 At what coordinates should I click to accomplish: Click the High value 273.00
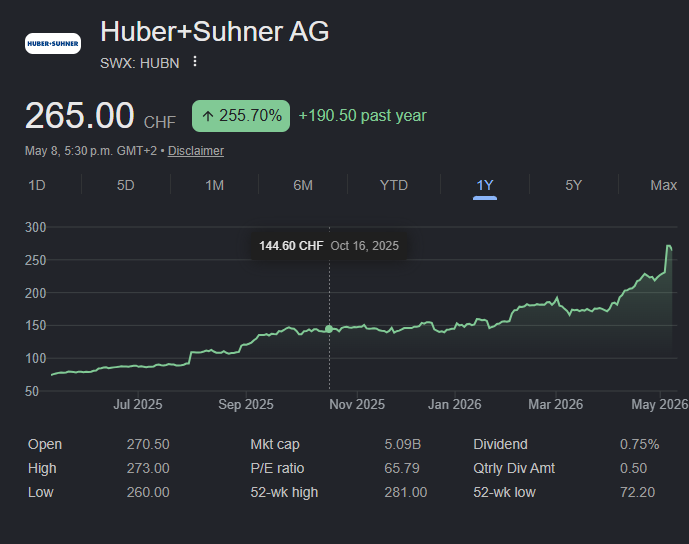(x=148, y=468)
